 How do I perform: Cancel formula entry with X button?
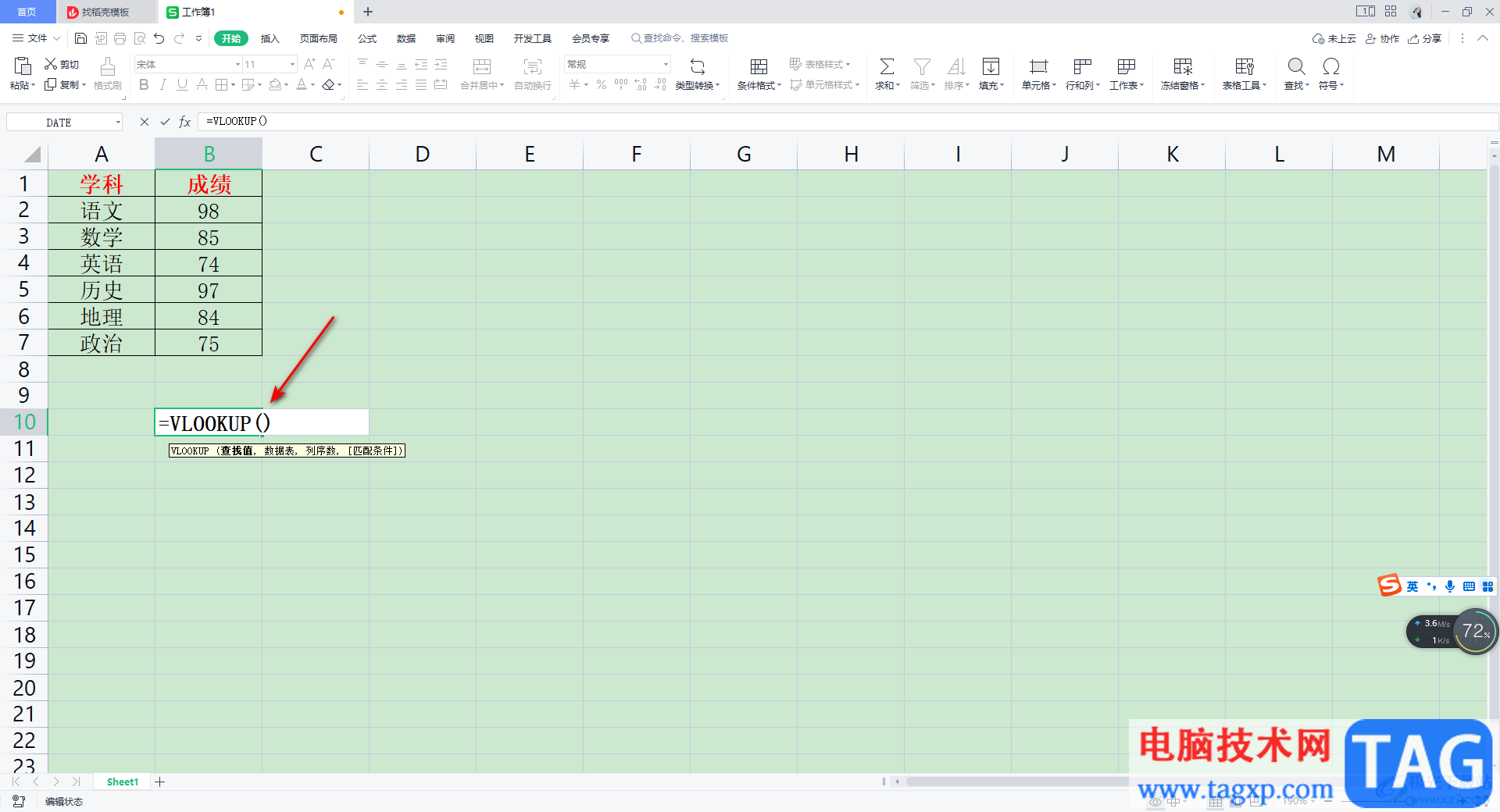point(145,122)
